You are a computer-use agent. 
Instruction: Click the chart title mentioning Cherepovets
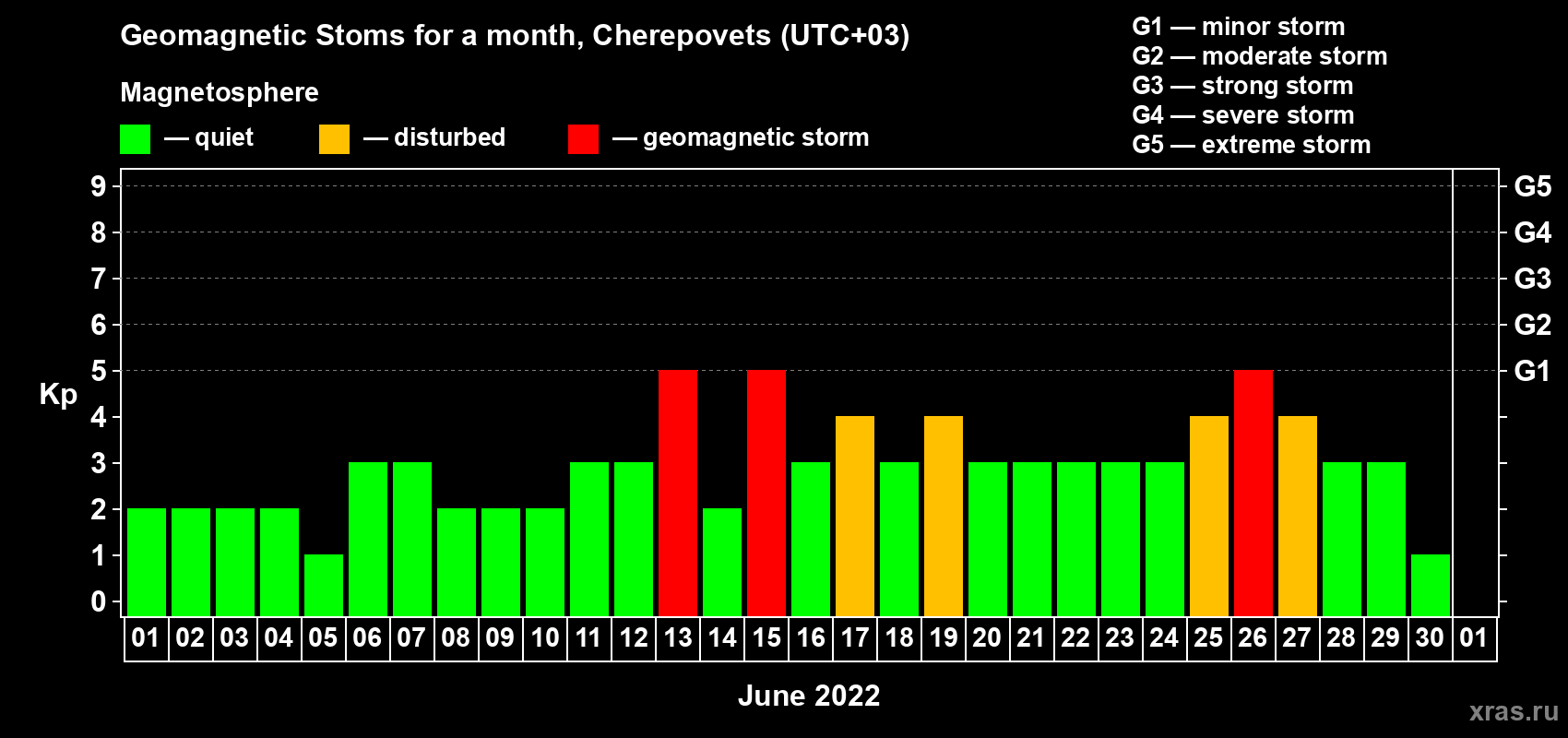[x=515, y=36]
